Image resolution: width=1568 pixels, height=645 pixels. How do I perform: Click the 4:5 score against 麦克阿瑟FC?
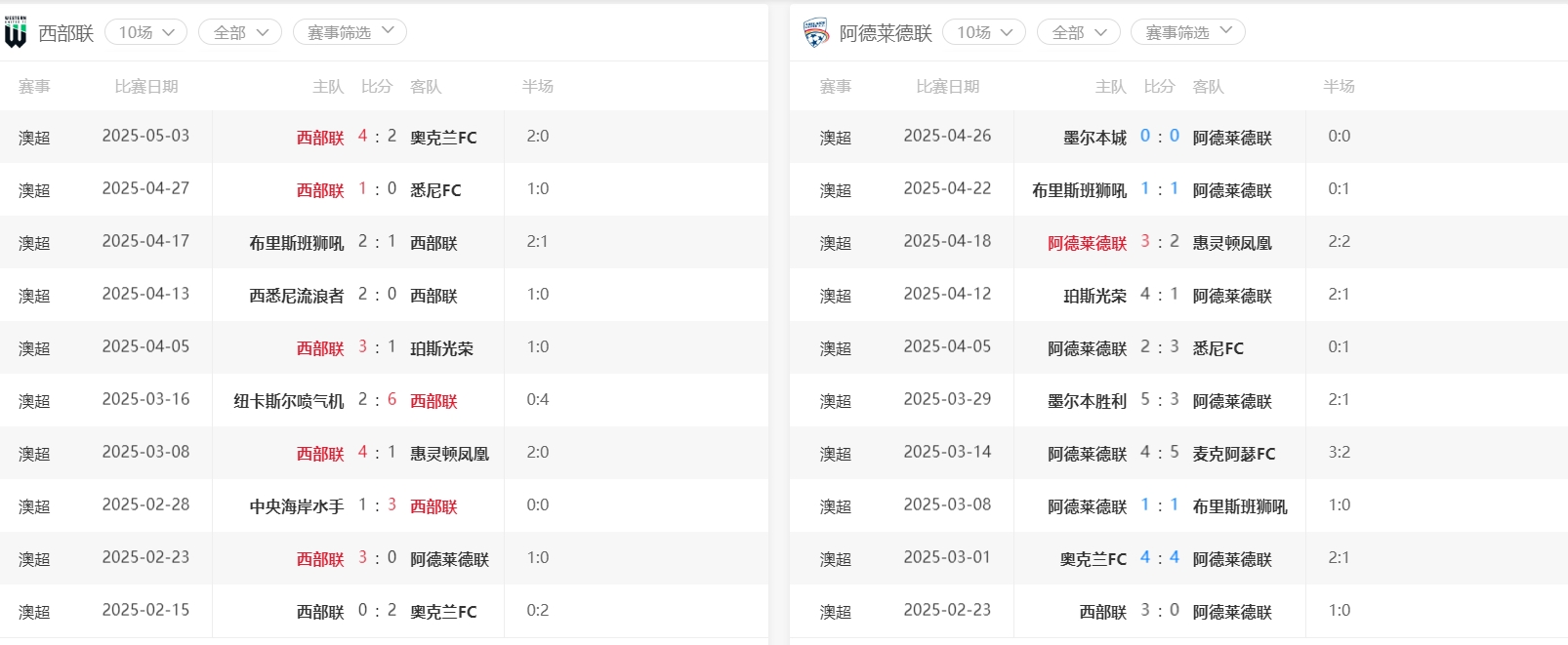(x=1159, y=453)
